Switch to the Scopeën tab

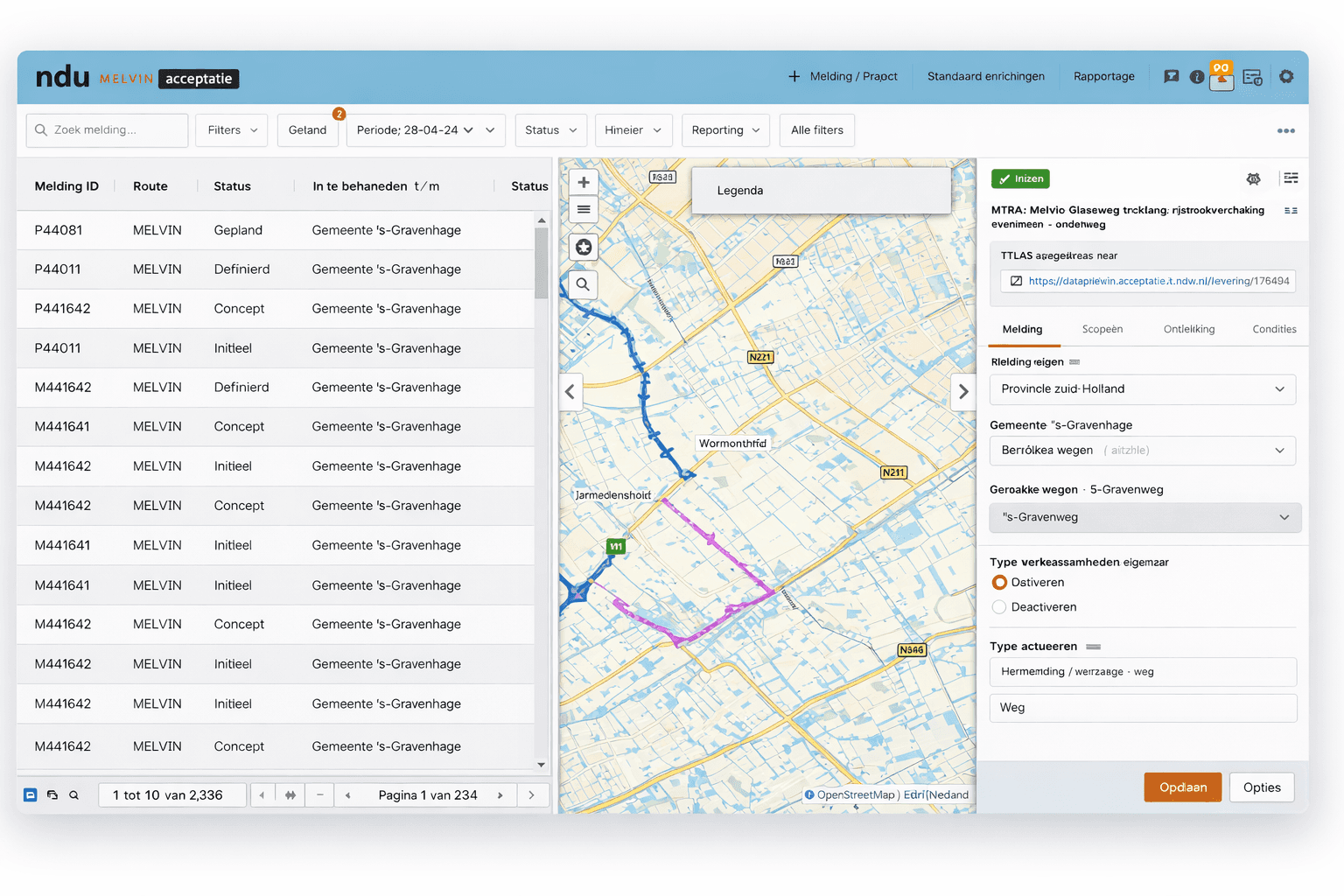pos(1102,329)
